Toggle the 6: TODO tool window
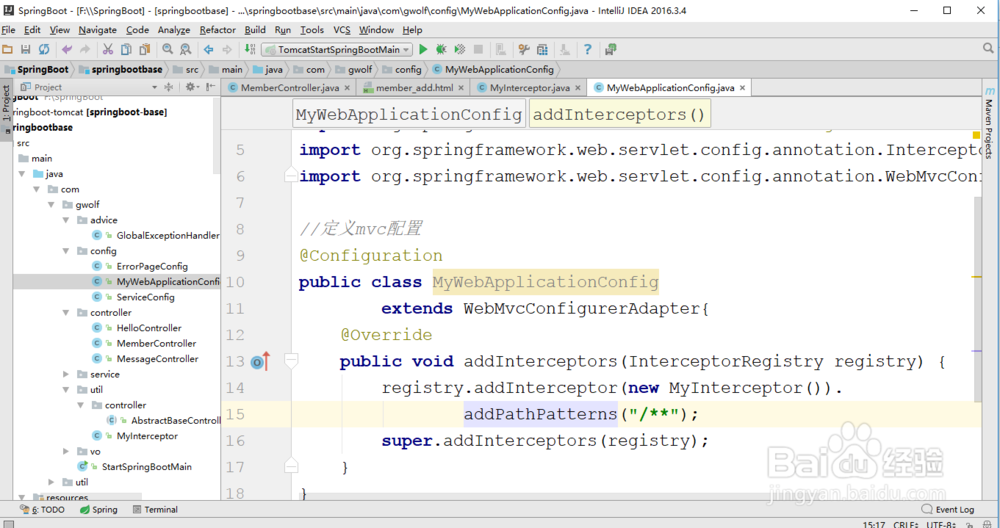The image size is (1000, 528). (x=42, y=510)
